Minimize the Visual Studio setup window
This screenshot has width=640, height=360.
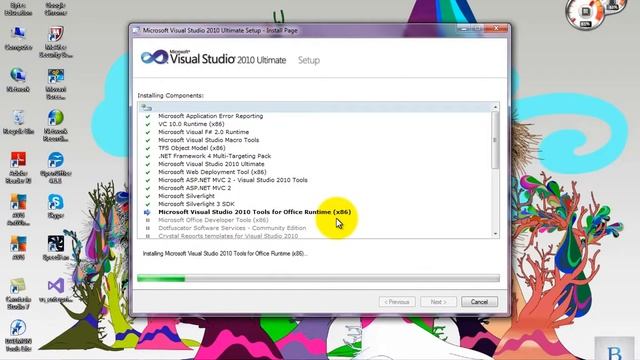click(464, 29)
